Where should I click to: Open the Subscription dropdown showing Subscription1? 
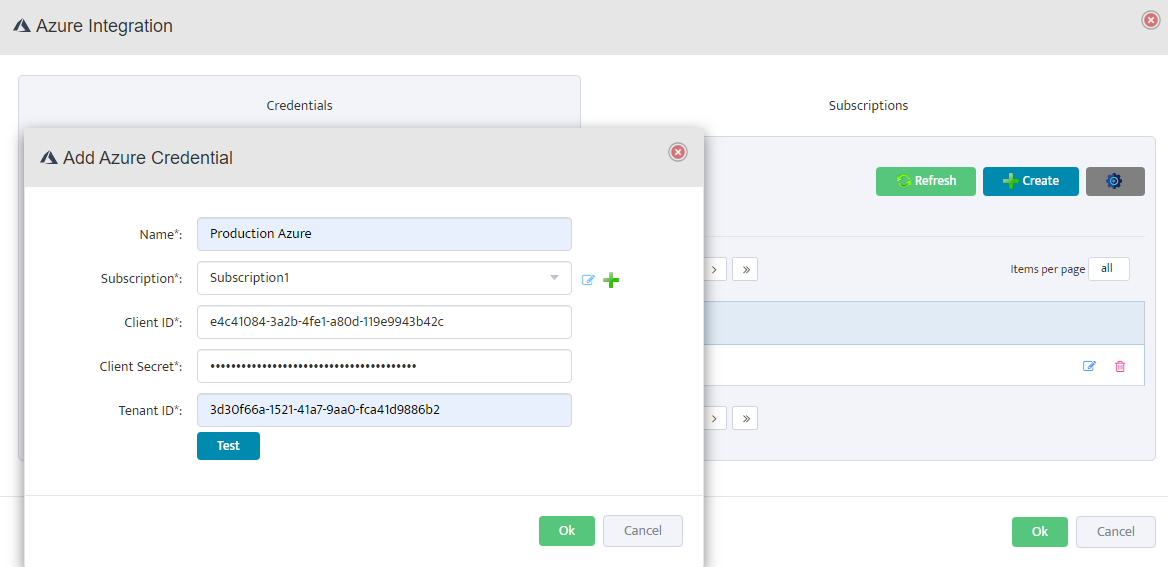click(x=384, y=278)
